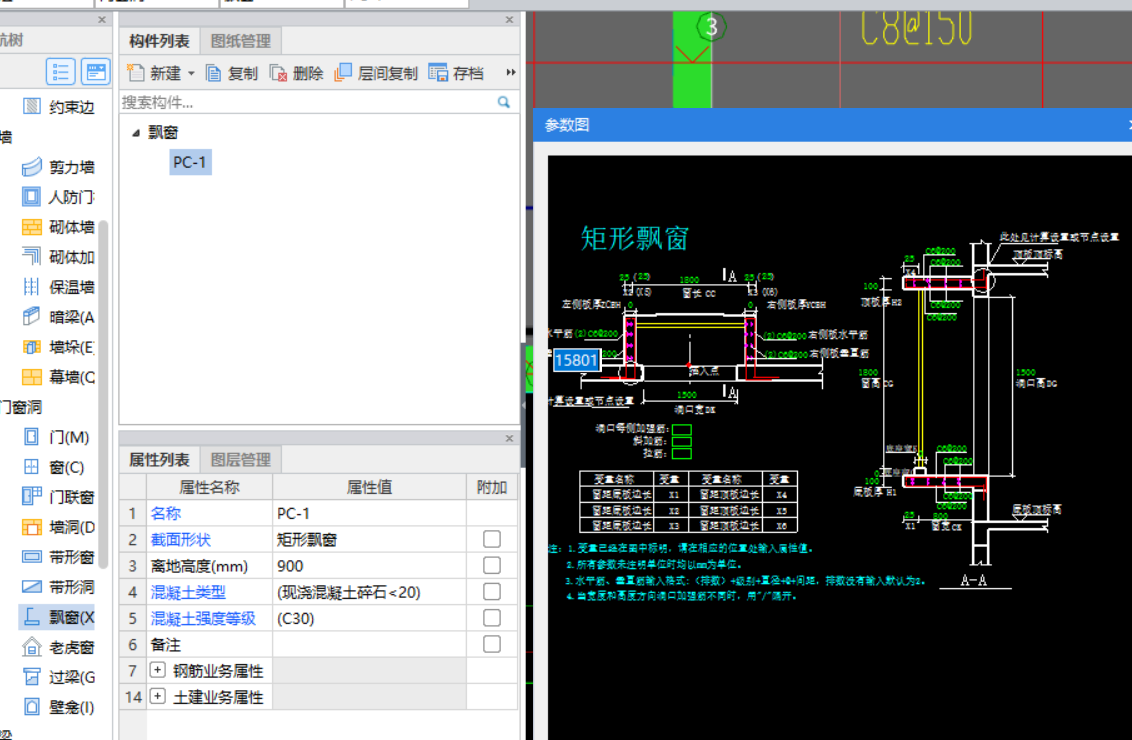Screen dimensions: 1132x740
Task: Click green box beside 斜加筋
Action: 682,441
